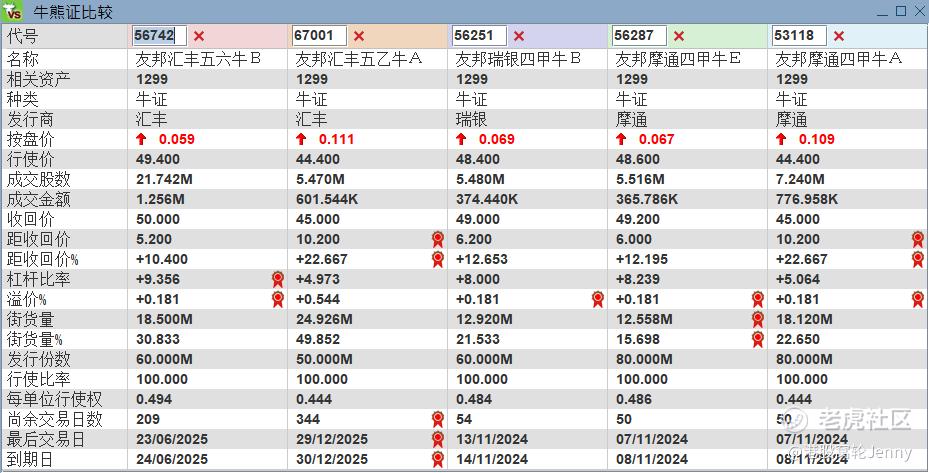
Task: Click the award badge in 53118 溢价% row
Action: (918, 299)
